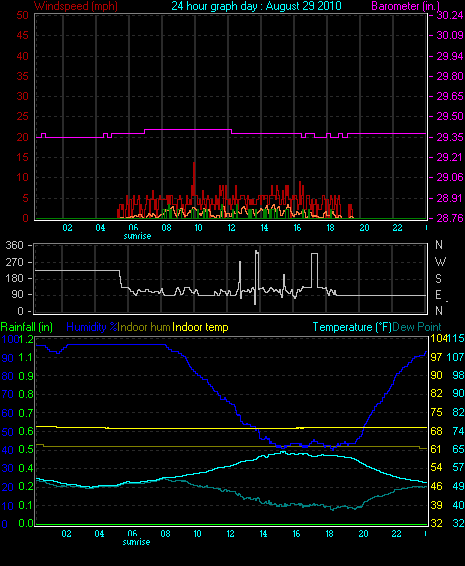Click the wind direction value 360
The width and height of the screenshot is (465, 566).
click(14, 245)
